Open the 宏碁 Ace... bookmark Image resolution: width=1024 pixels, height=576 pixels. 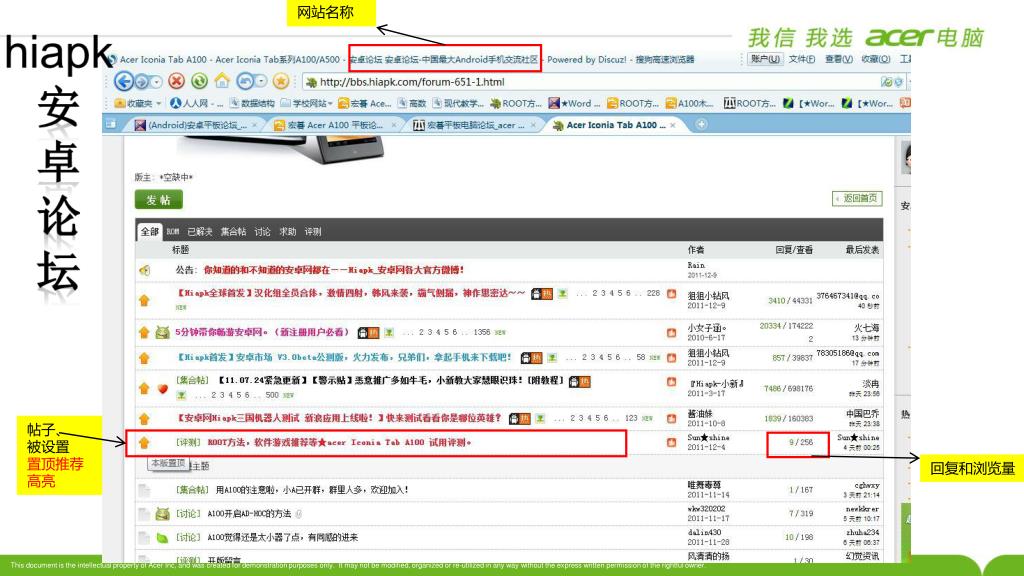point(364,103)
